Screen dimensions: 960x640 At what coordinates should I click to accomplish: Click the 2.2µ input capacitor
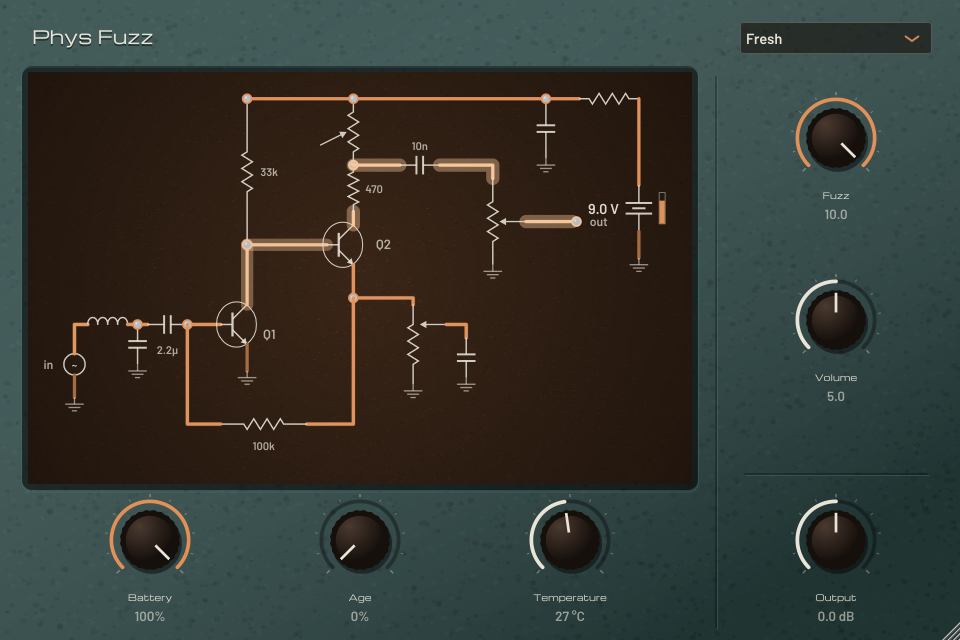168,324
